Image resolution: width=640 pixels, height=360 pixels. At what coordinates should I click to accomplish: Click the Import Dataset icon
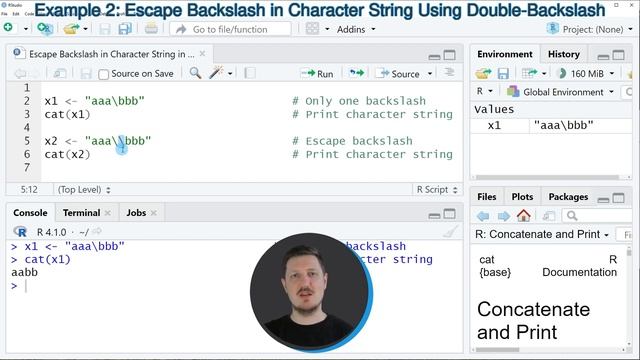tap(530, 73)
